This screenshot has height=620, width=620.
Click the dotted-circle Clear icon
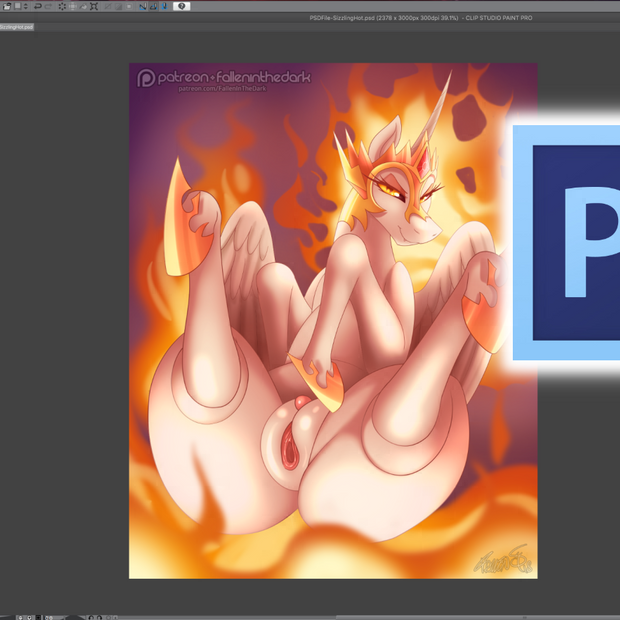[62, 6]
